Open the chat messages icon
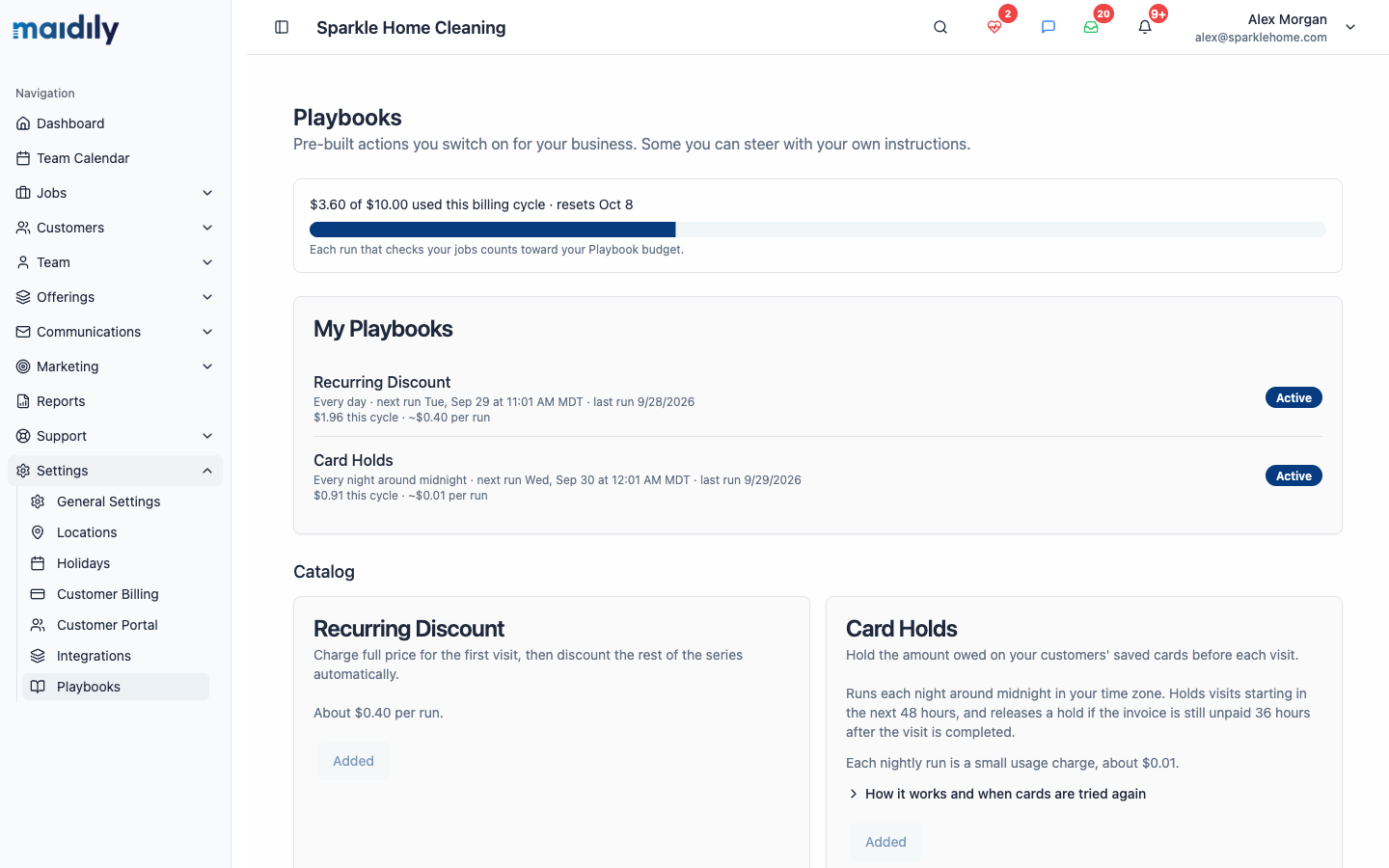 1049,27
